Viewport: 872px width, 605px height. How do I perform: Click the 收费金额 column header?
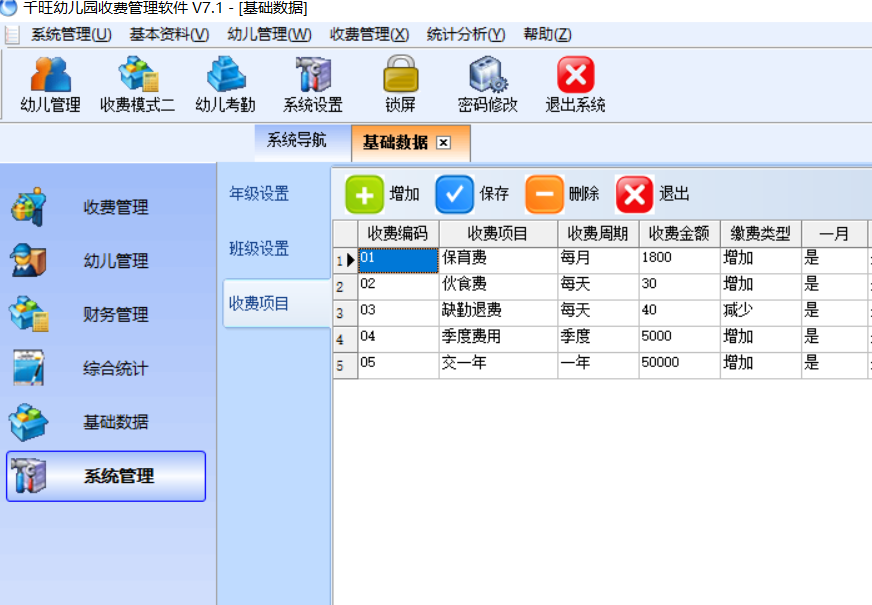click(x=679, y=234)
